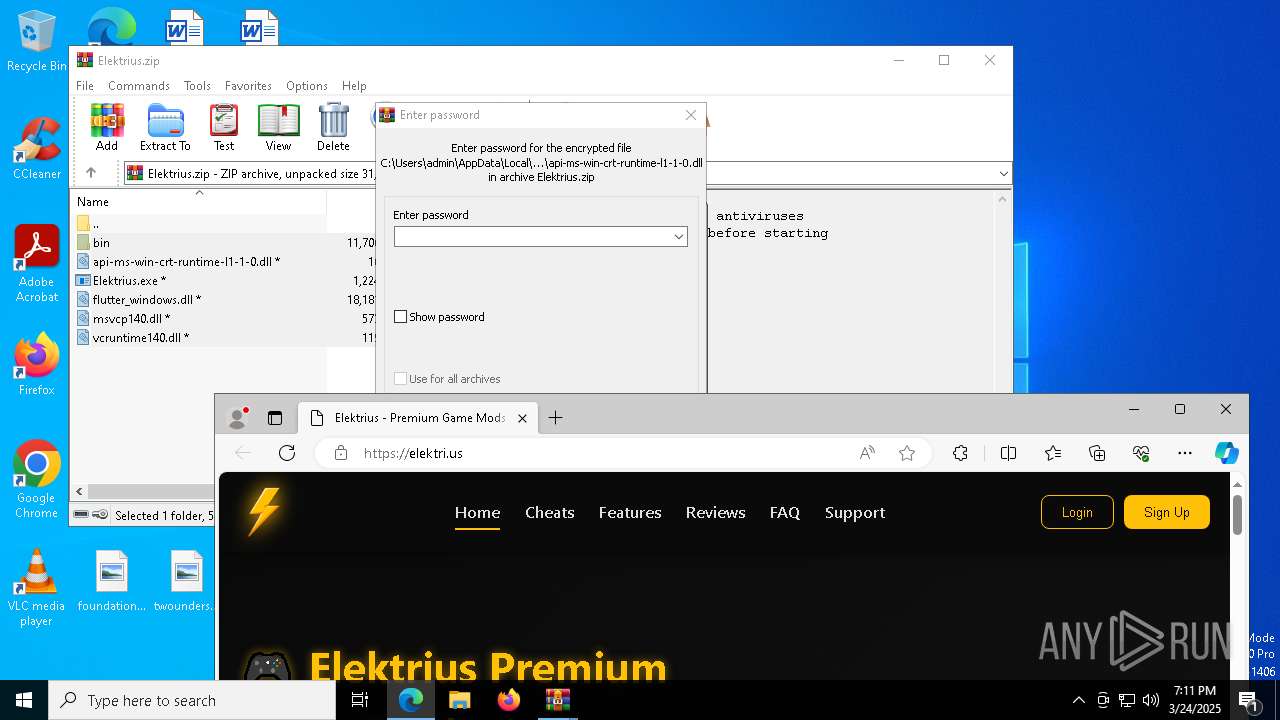This screenshot has width=1280, height=720.
Task: Open the Commands menu in WinRAR
Action: 139,86
